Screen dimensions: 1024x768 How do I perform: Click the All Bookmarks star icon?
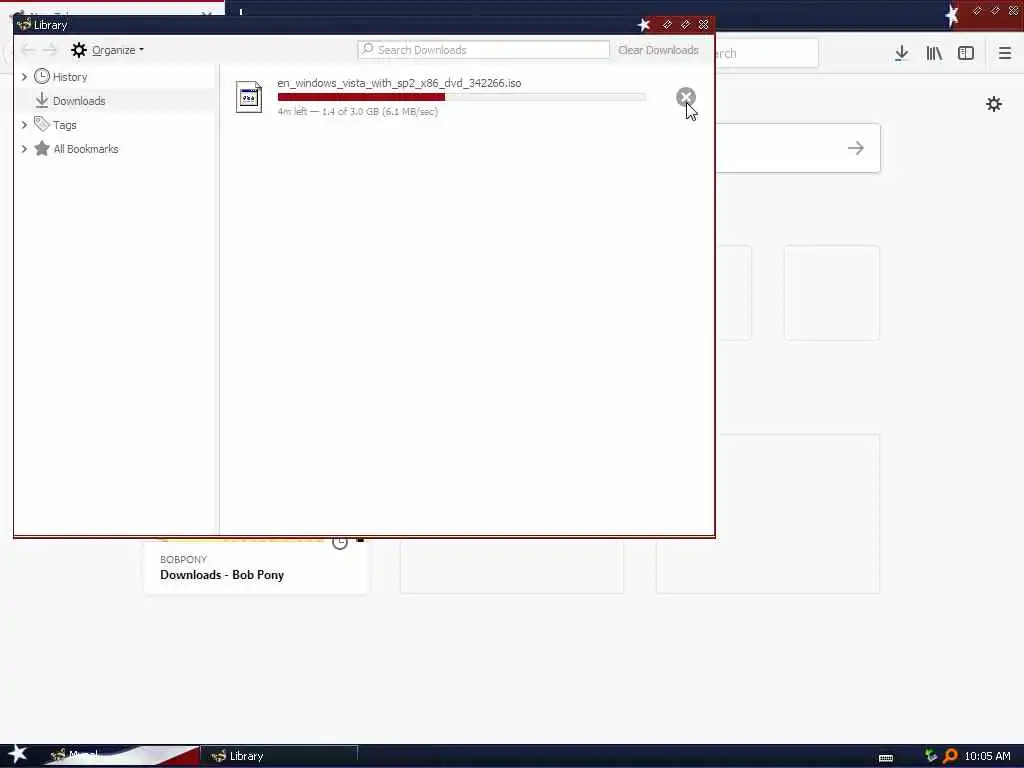(42, 148)
